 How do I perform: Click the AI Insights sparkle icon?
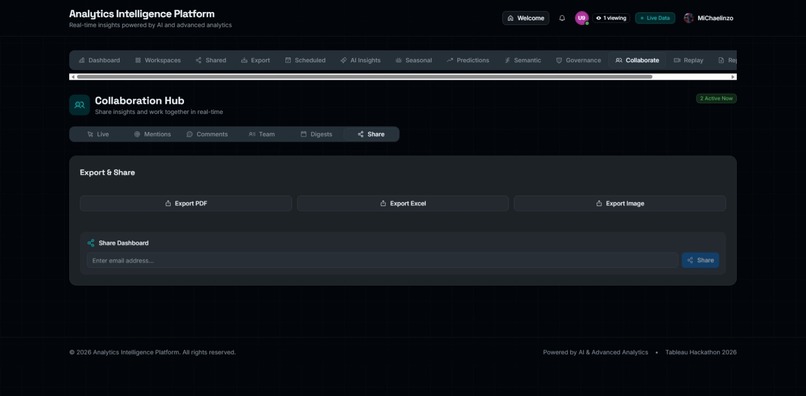tap(343, 60)
